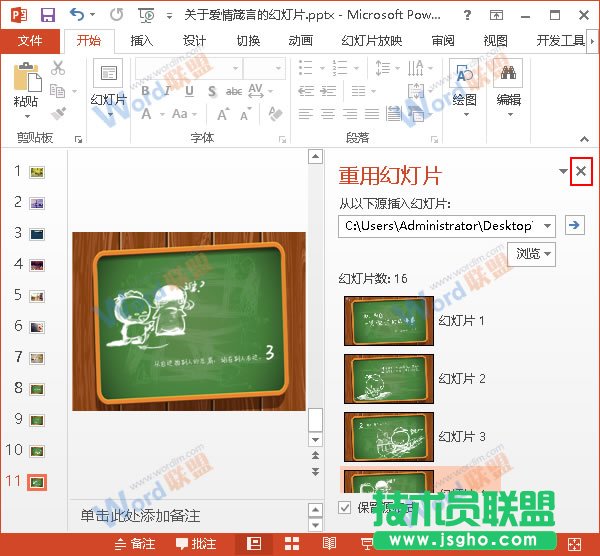
Task: Toggle the keep source formatting checkbox
Action: coord(346,507)
